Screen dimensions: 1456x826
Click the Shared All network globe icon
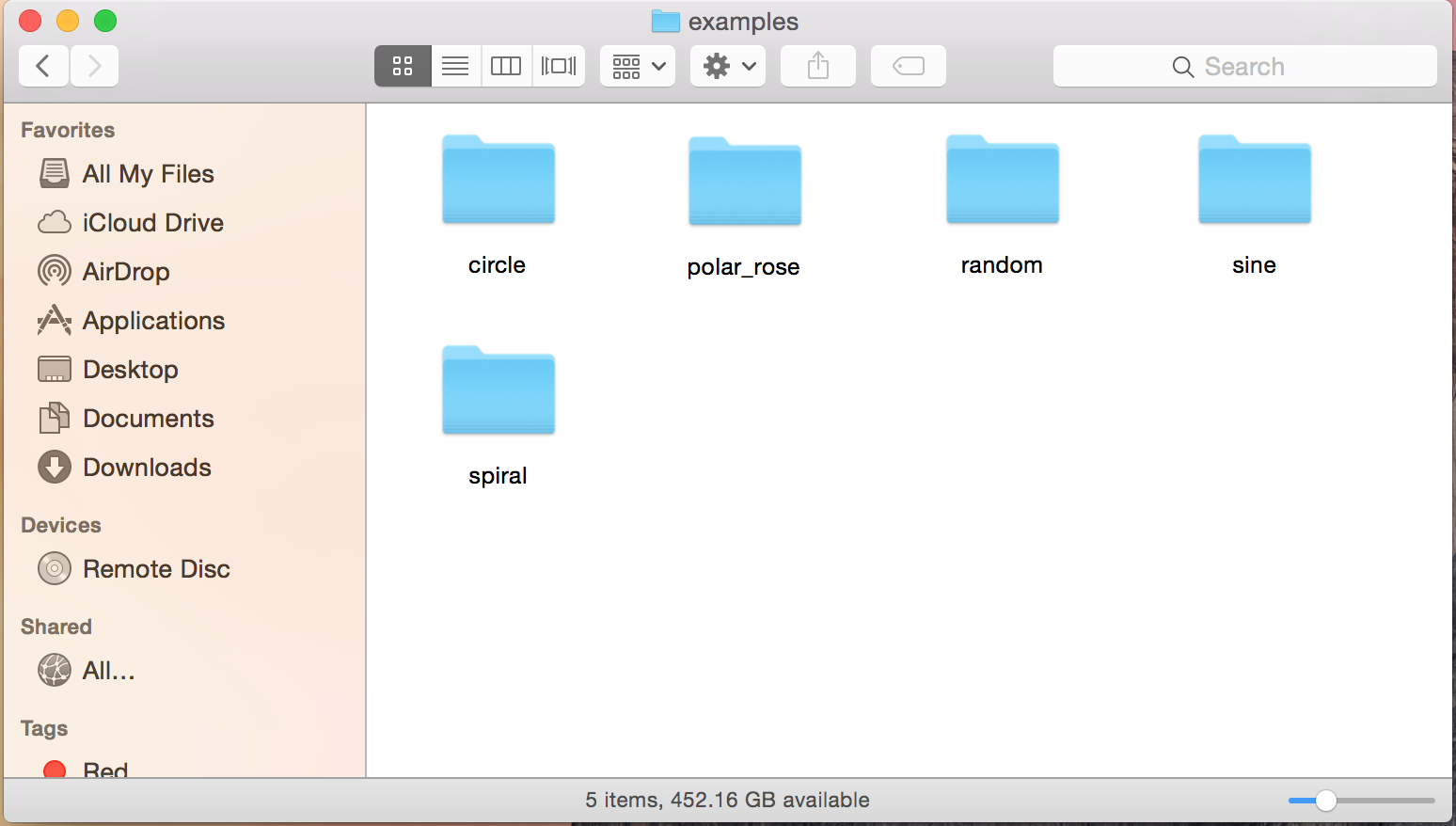[x=55, y=670]
